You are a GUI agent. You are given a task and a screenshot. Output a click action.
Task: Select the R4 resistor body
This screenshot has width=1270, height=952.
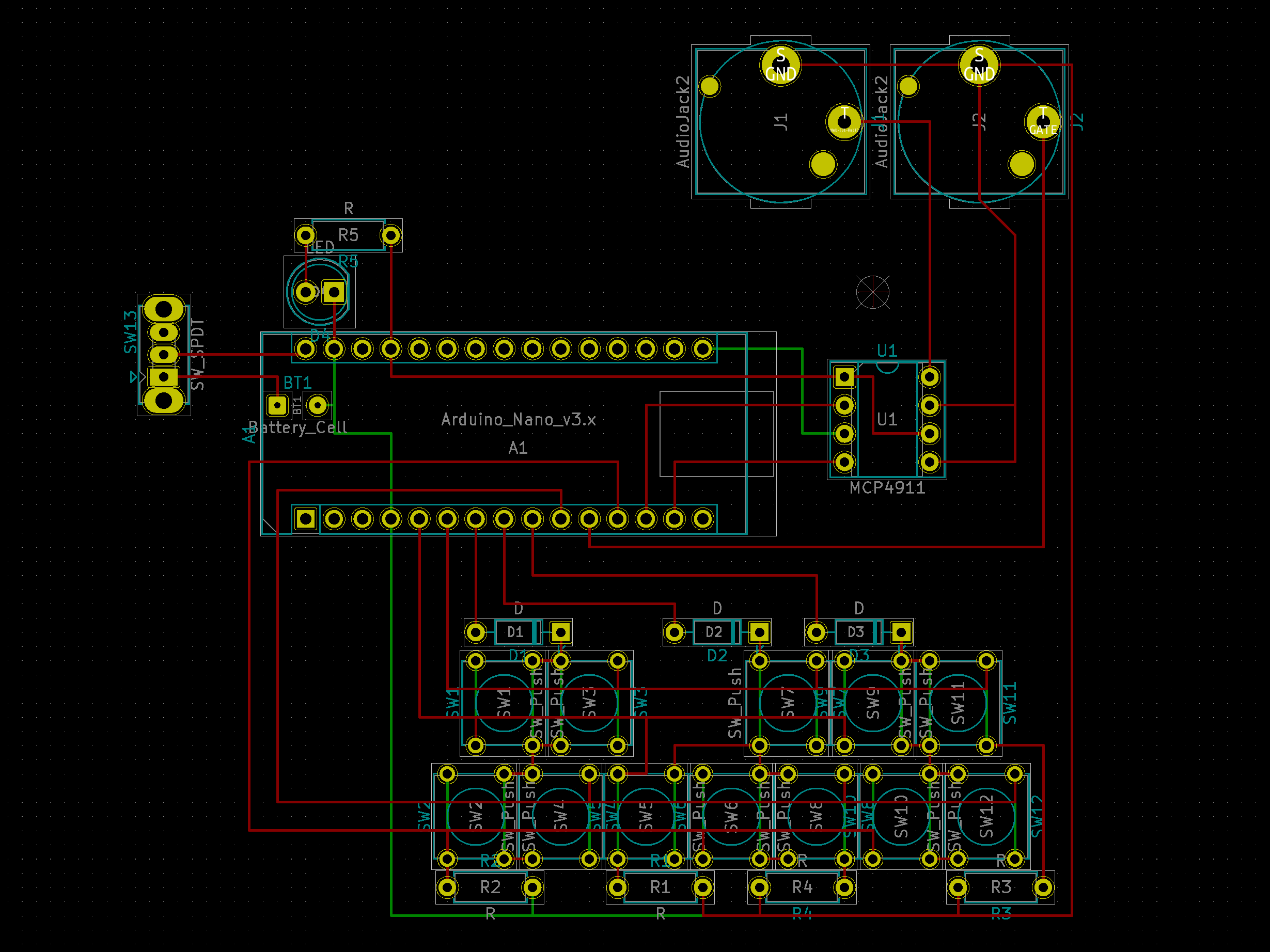point(802,887)
